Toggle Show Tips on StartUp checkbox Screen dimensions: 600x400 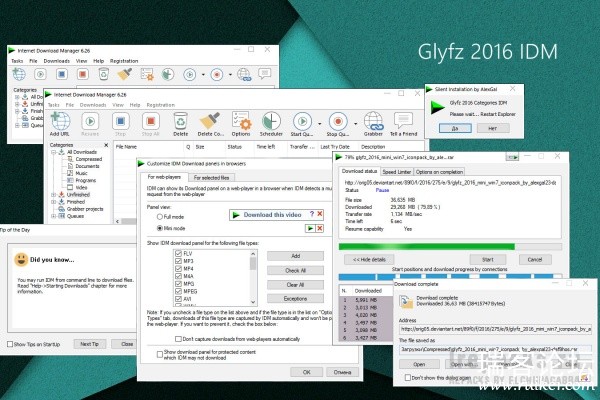pos(10,344)
